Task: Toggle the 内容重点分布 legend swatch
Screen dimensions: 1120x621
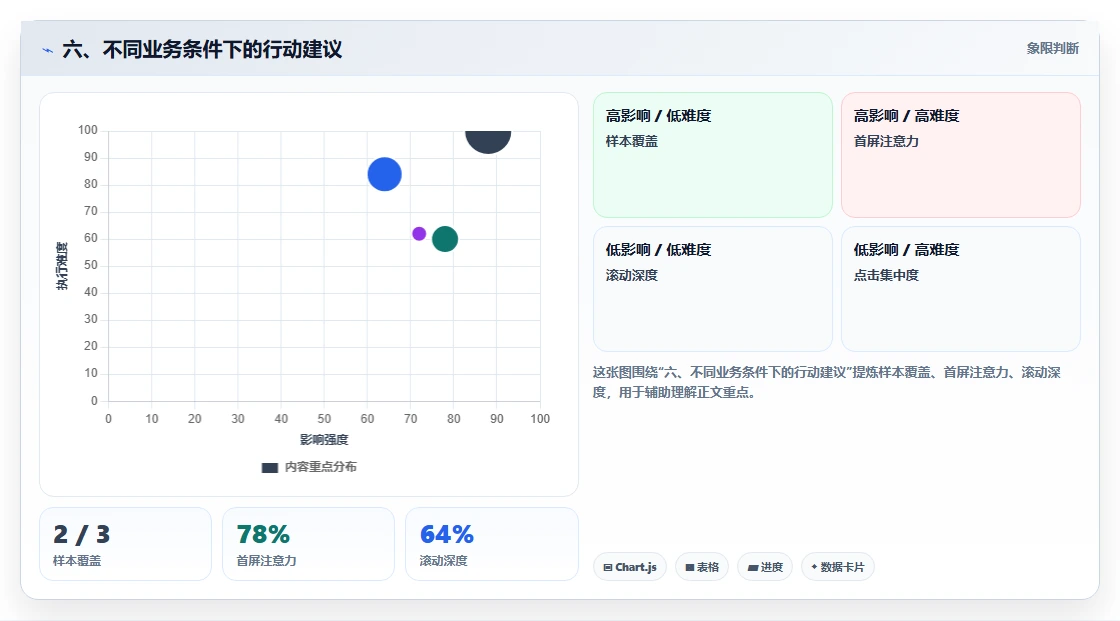Action: [269, 467]
